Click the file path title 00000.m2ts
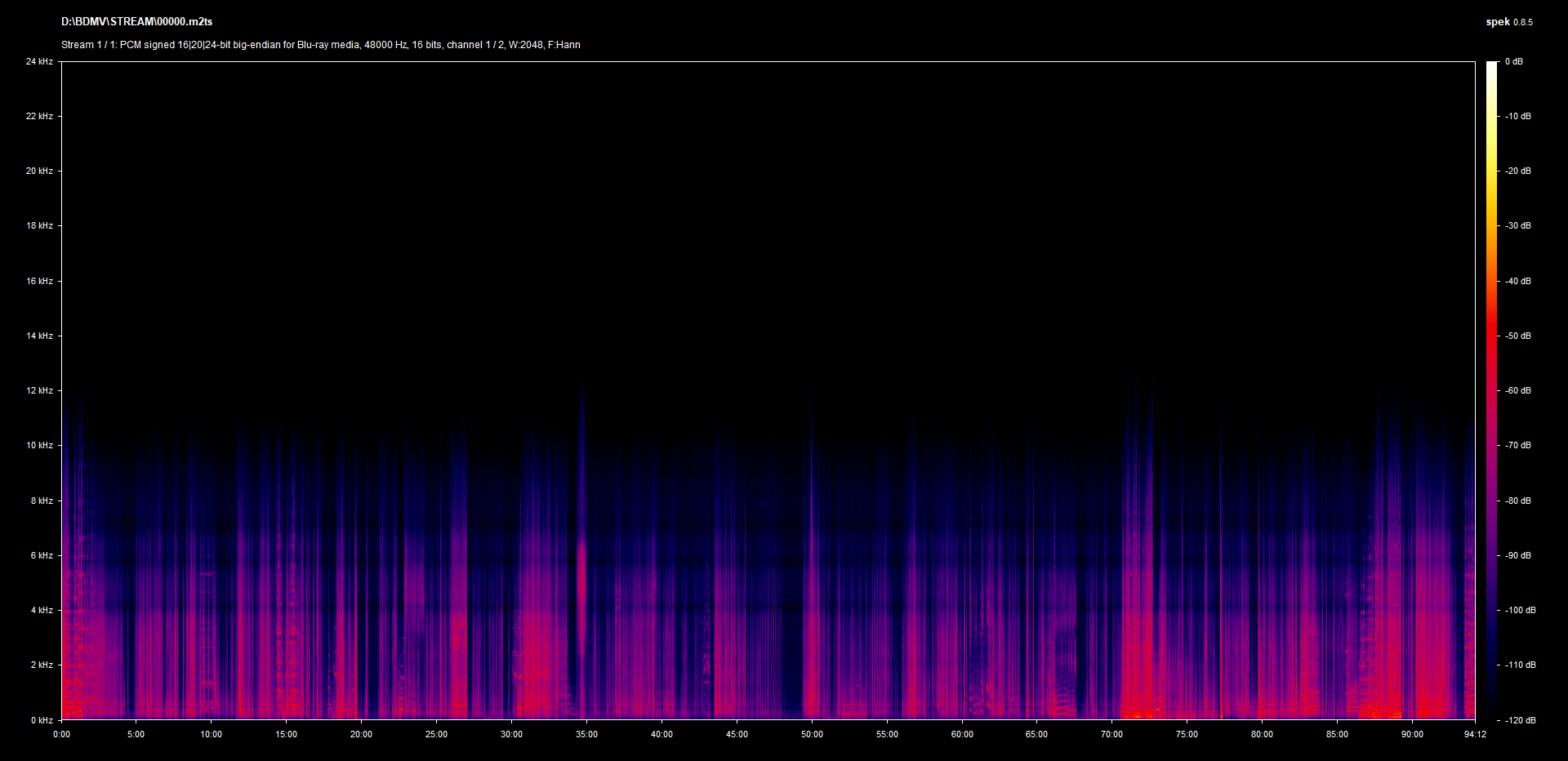The width and height of the screenshot is (1568, 761). tap(136, 22)
